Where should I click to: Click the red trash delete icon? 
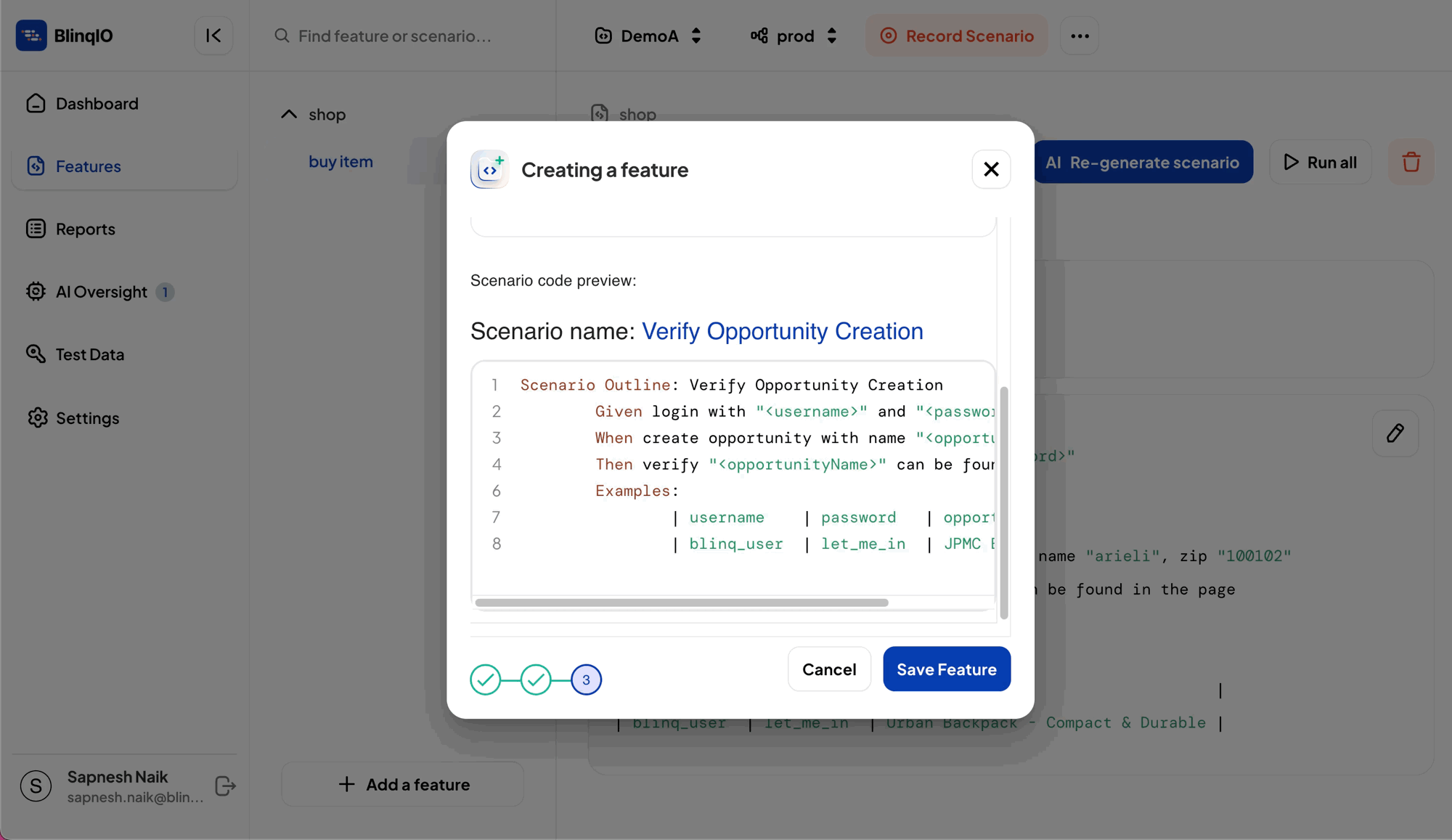pyautogui.click(x=1411, y=162)
